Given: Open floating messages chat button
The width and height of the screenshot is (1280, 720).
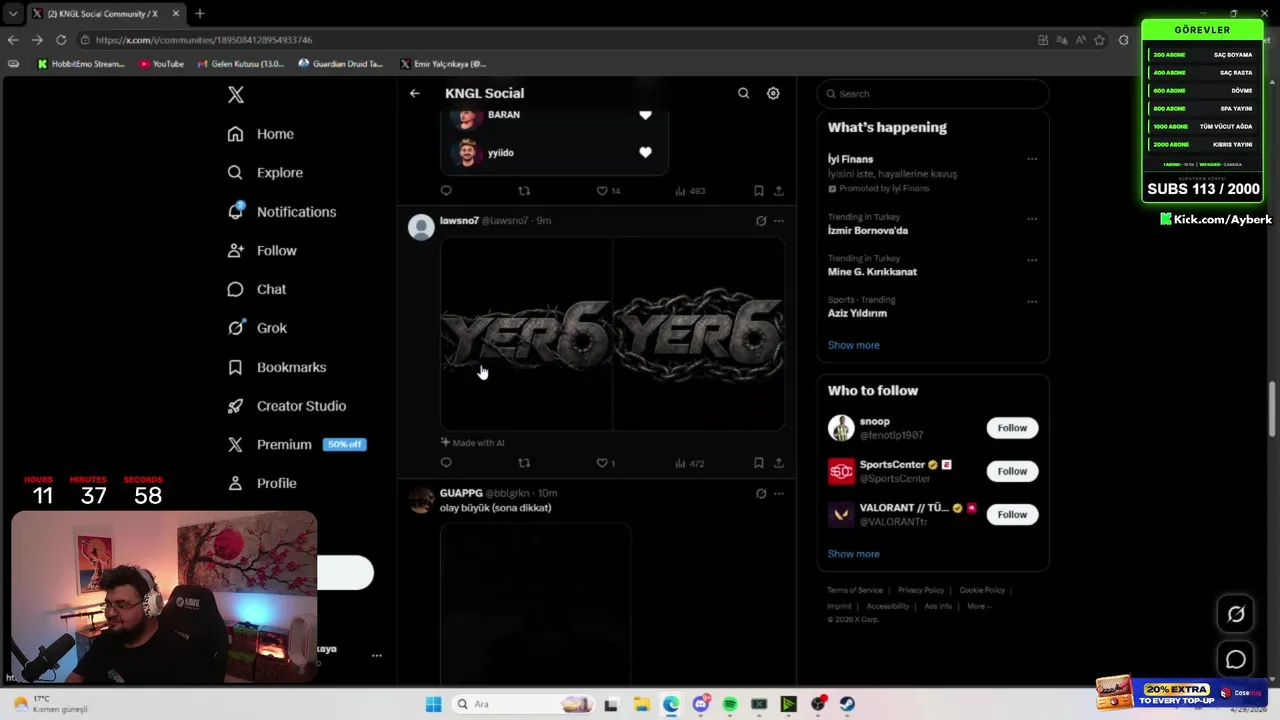Looking at the screenshot, I should [x=1236, y=659].
